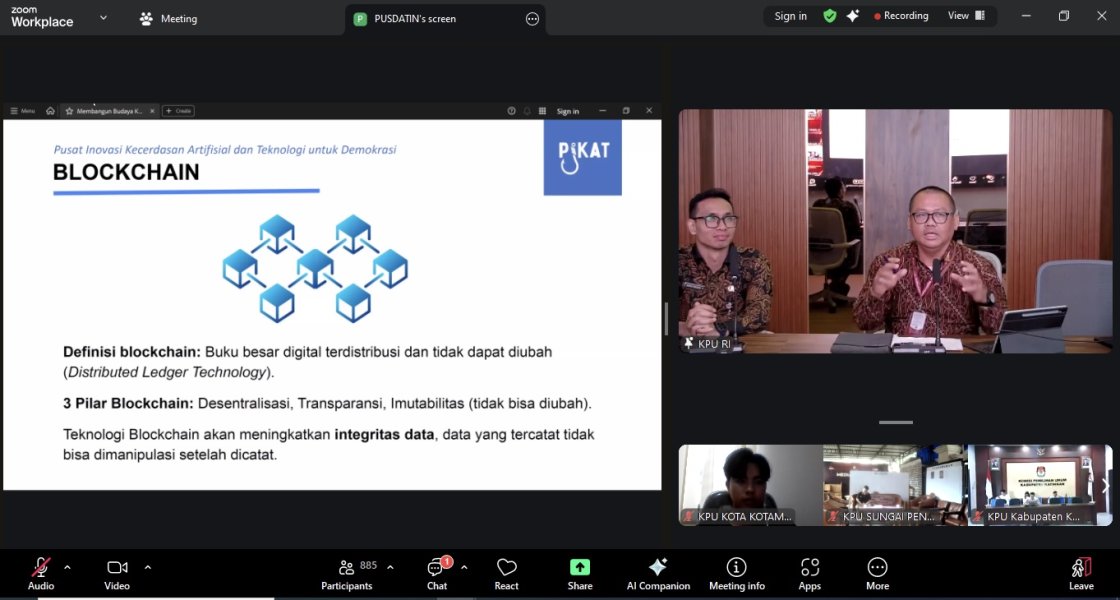The width and height of the screenshot is (1120, 600).
Task: Expand audio options arrow next to Audio
Action: click(67, 567)
